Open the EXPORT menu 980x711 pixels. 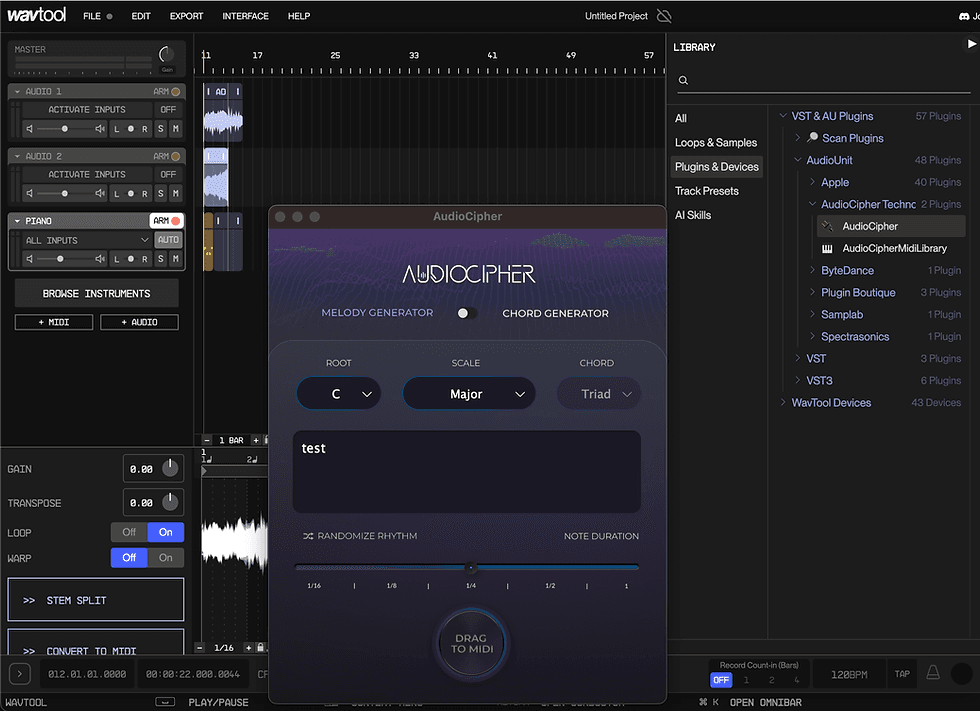click(x=186, y=16)
